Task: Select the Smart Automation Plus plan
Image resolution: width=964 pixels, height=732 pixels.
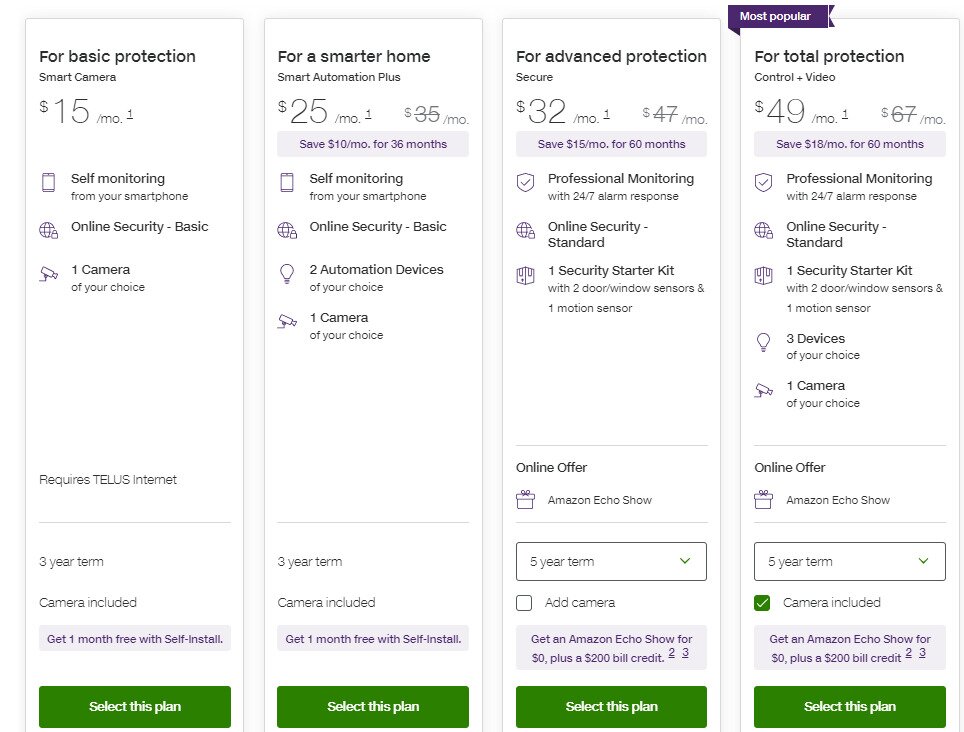Action: click(373, 707)
